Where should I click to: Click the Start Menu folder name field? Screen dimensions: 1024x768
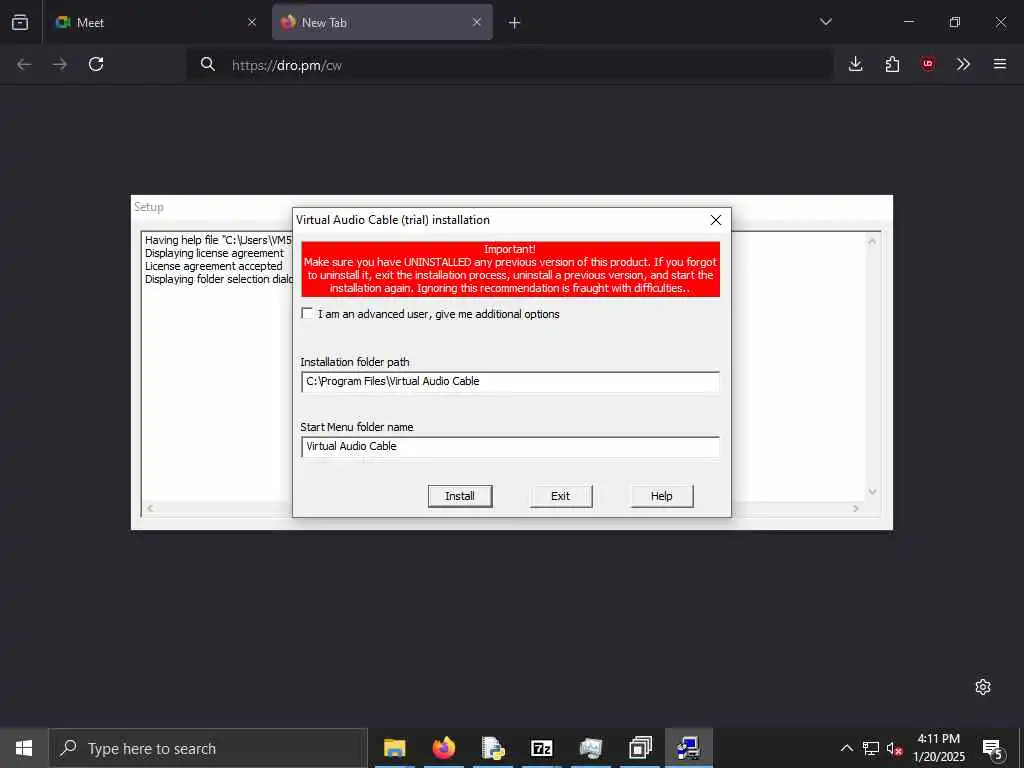coord(510,447)
